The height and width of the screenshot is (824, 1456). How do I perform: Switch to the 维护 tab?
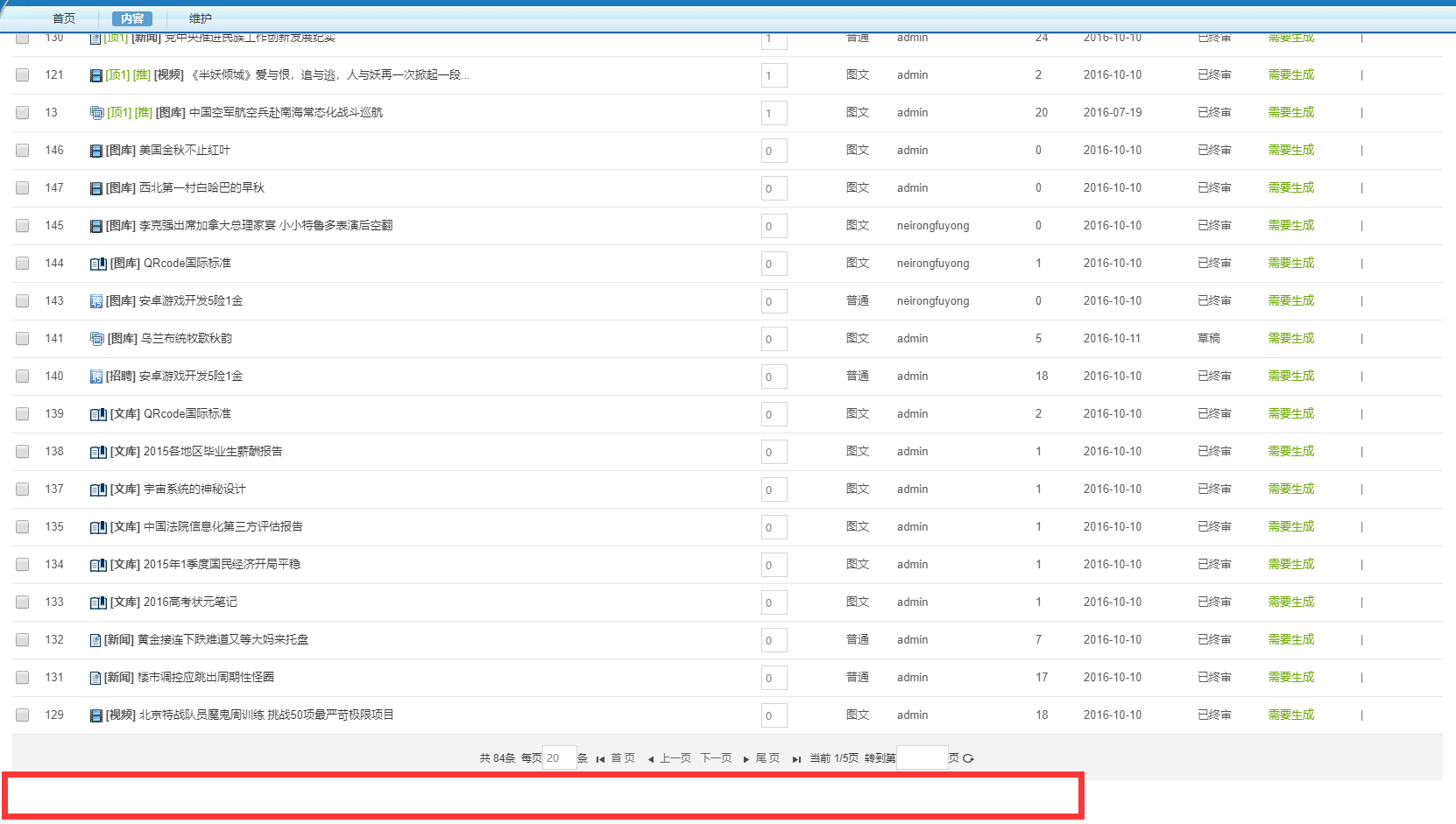200,18
